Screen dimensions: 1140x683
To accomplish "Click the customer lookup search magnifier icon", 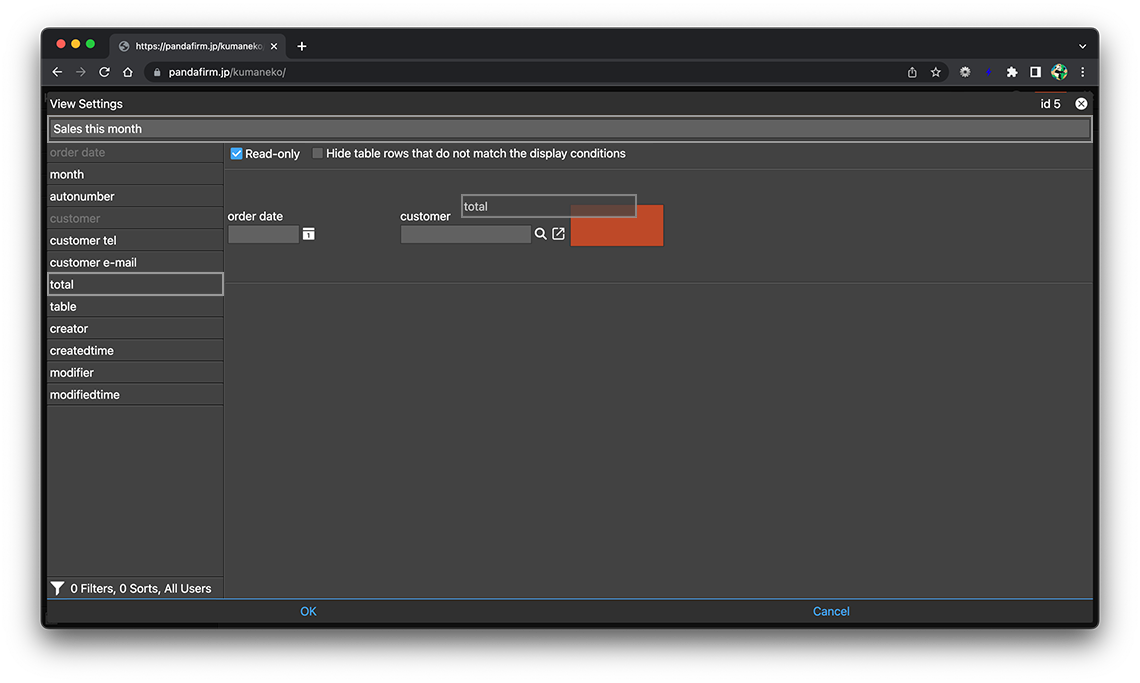I will (541, 234).
